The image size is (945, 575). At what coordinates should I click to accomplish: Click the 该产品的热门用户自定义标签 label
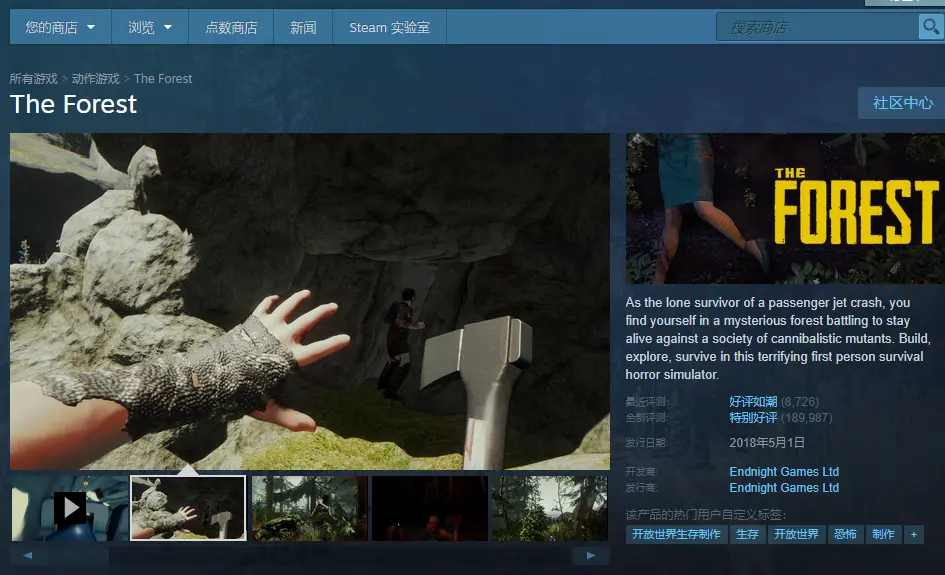pos(706,515)
